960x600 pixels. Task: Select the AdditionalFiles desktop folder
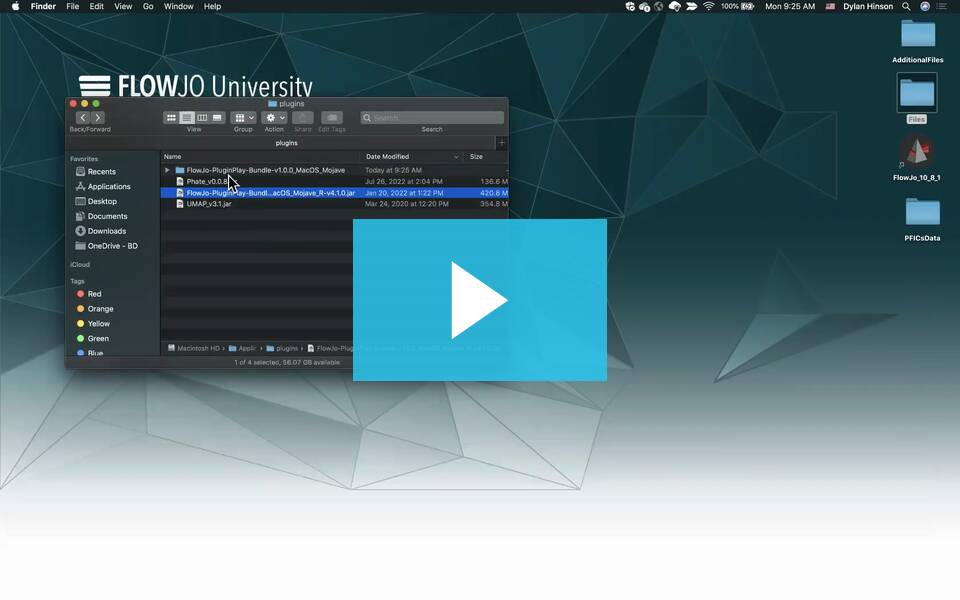918,41
